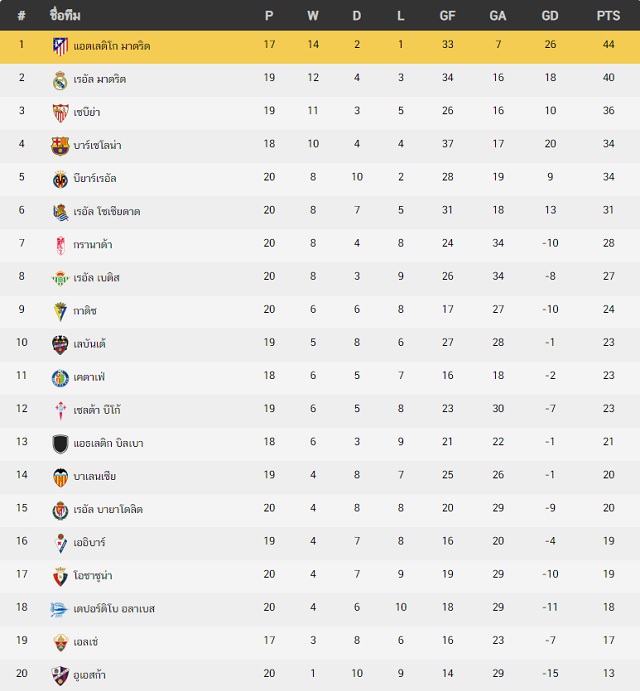
Task: Sort table by GD column header
Action: [550, 16]
